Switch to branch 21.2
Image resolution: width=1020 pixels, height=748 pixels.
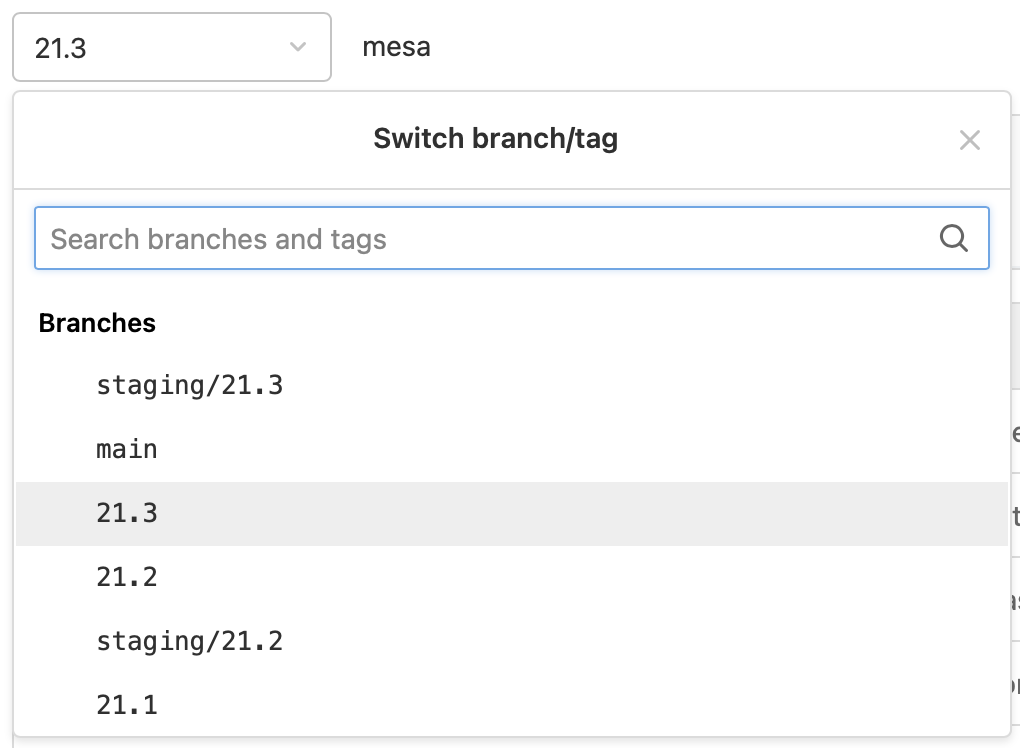pyautogui.click(x=127, y=577)
